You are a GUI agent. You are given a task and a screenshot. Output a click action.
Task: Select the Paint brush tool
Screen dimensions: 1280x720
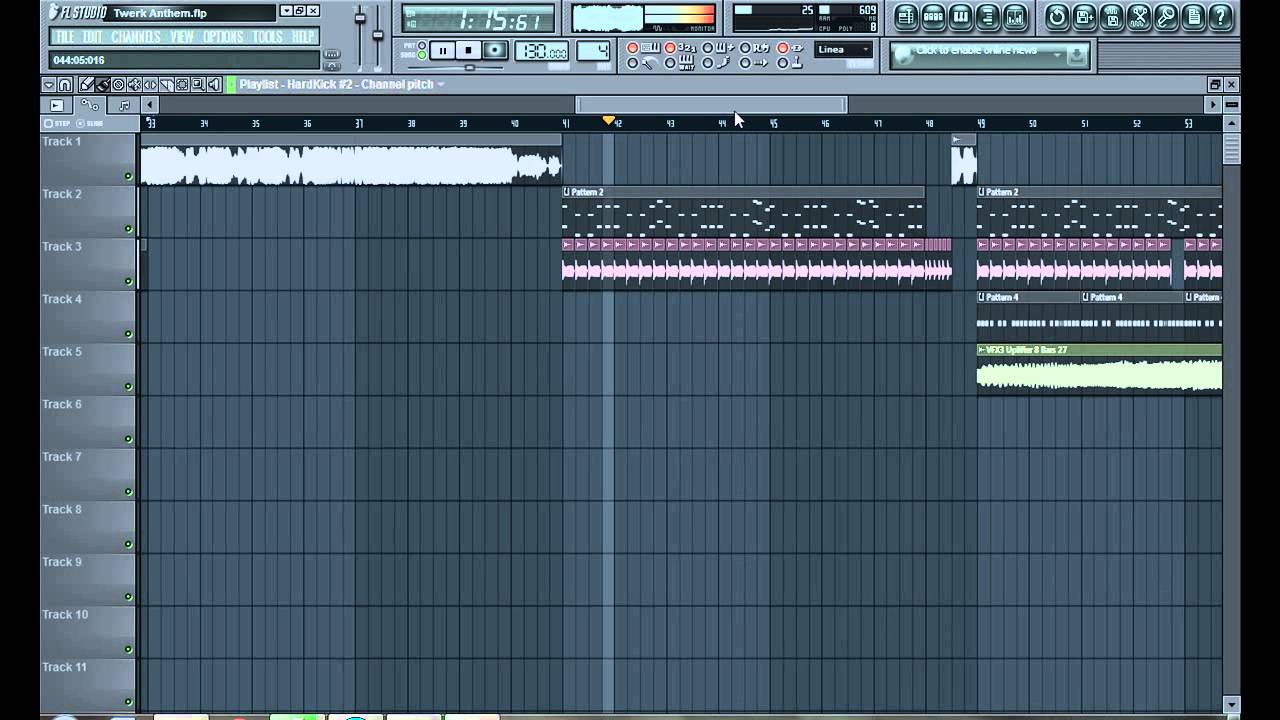[101, 85]
